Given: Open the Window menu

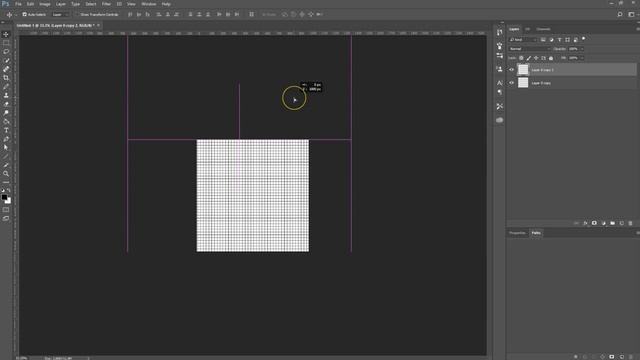Looking at the screenshot, I should [x=149, y=4].
